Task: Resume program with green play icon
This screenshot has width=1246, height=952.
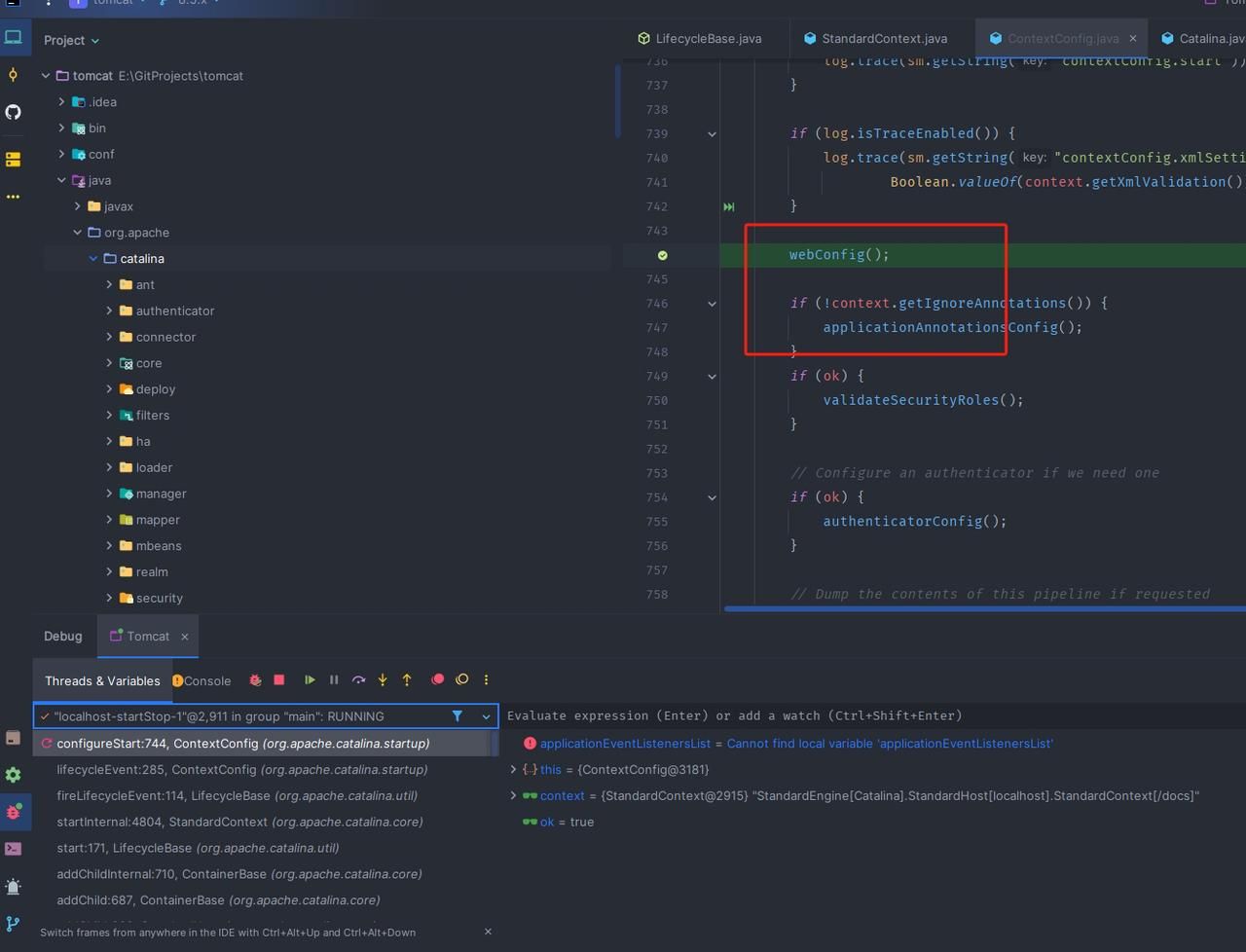Action: [x=310, y=680]
